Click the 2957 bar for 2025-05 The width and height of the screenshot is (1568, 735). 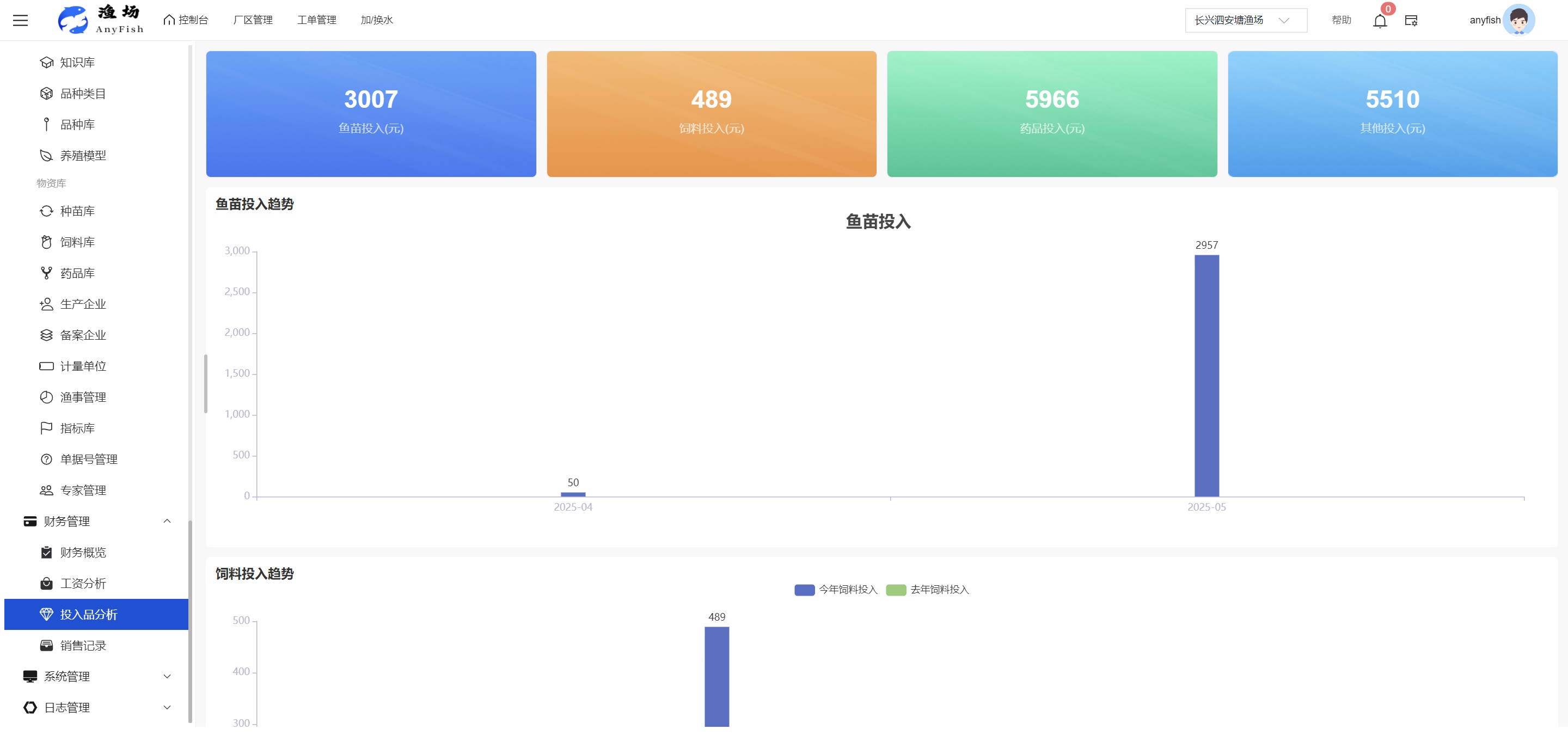1206,376
